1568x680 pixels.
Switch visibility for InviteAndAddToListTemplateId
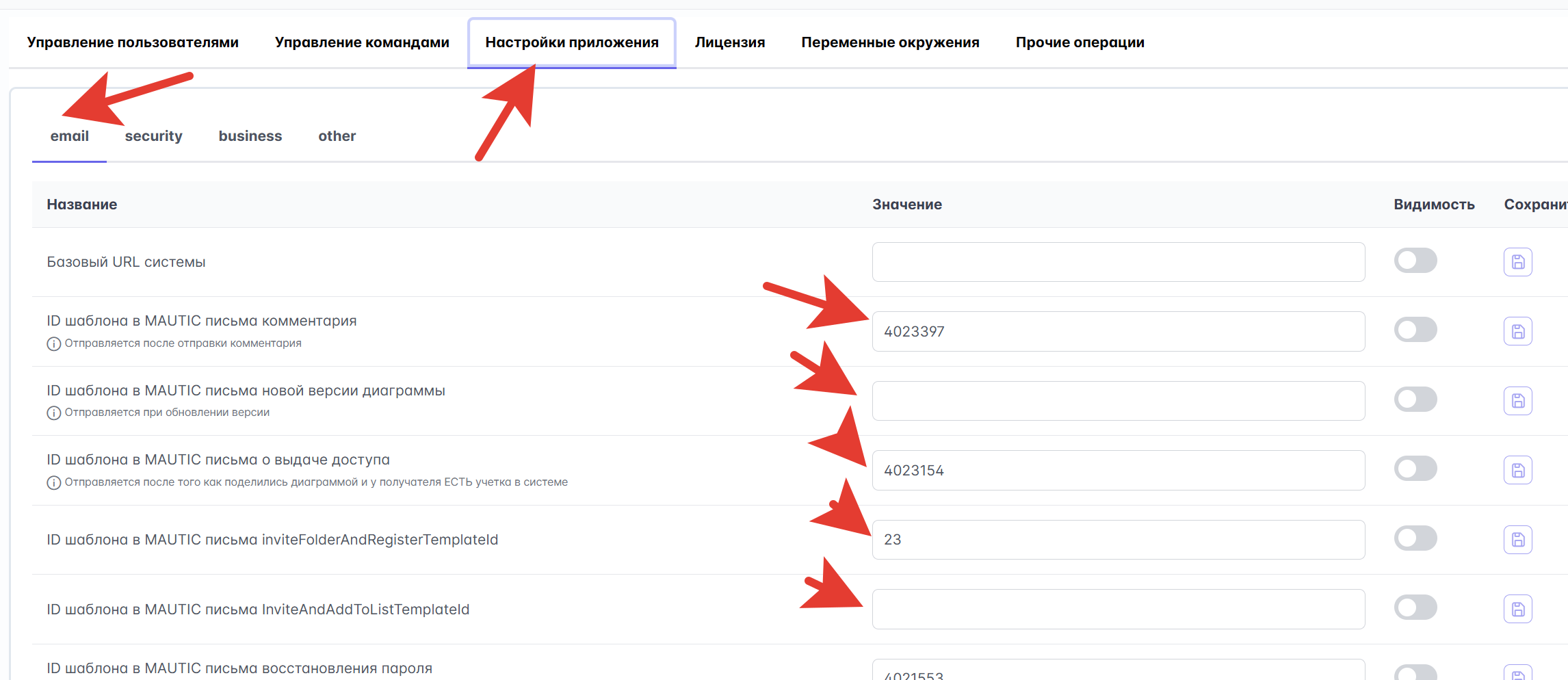pos(1415,607)
